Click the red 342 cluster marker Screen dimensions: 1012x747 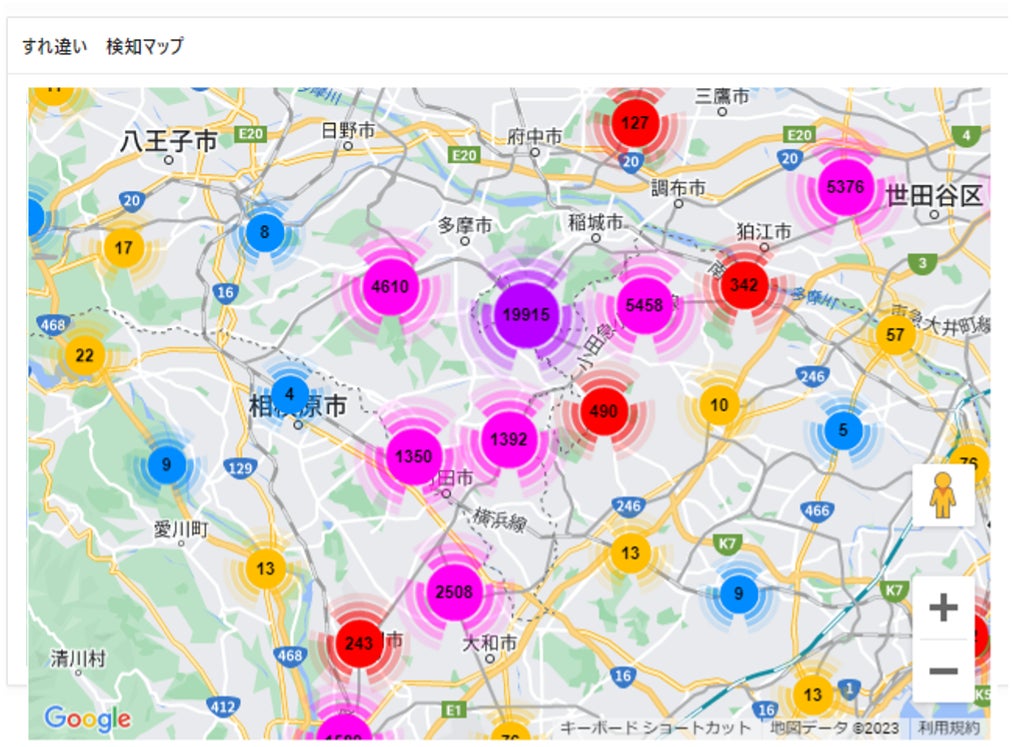click(x=744, y=284)
